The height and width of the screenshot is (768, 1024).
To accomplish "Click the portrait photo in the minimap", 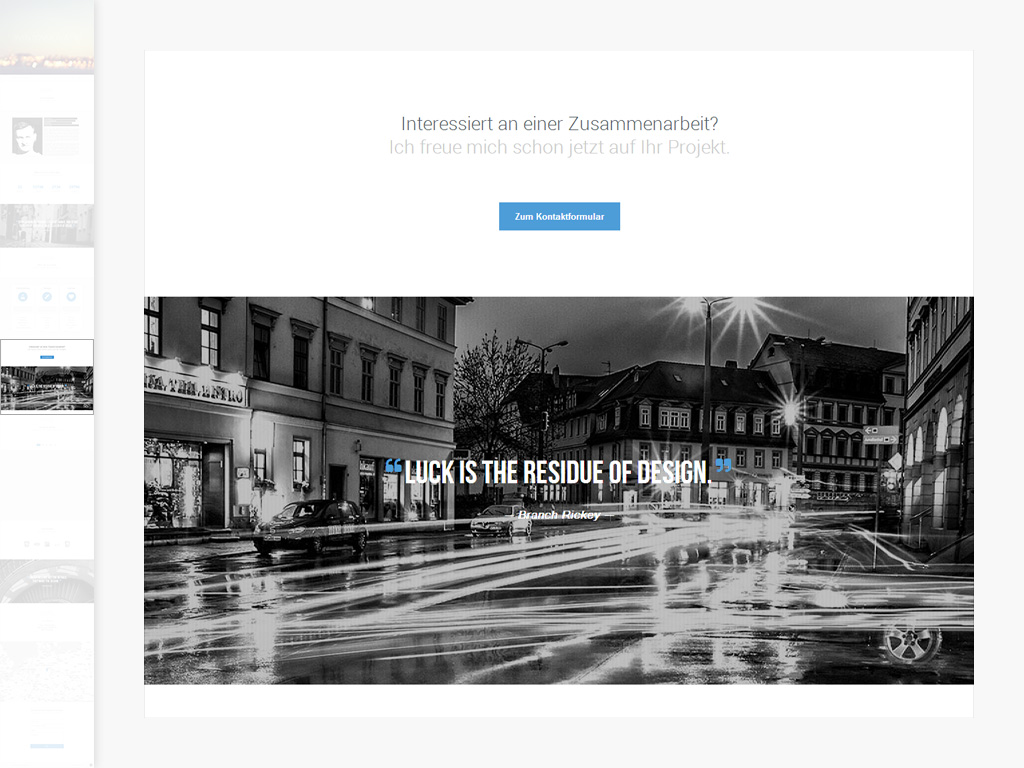I will pos(27,136).
